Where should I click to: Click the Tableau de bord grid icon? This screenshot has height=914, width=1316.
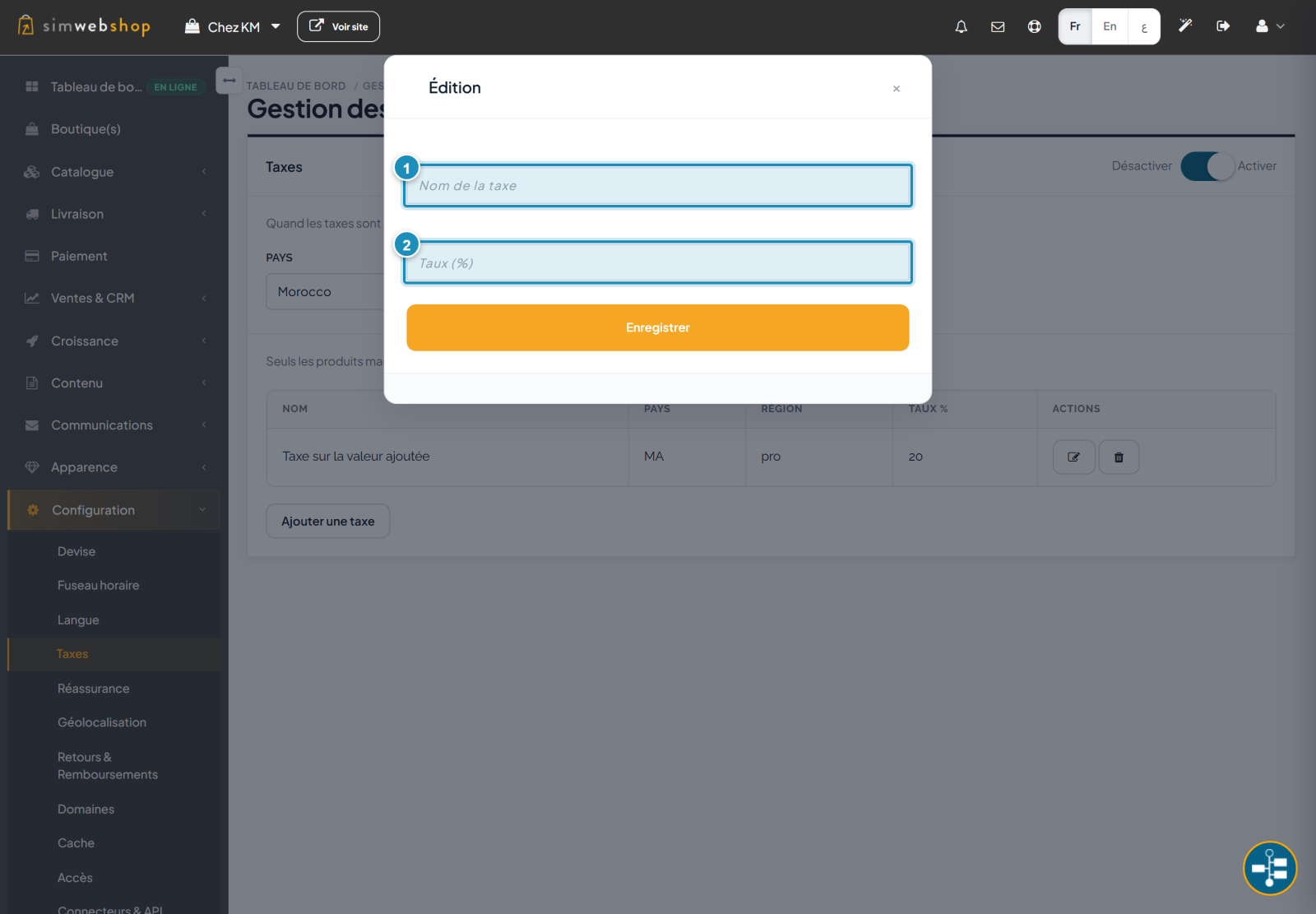click(x=32, y=86)
